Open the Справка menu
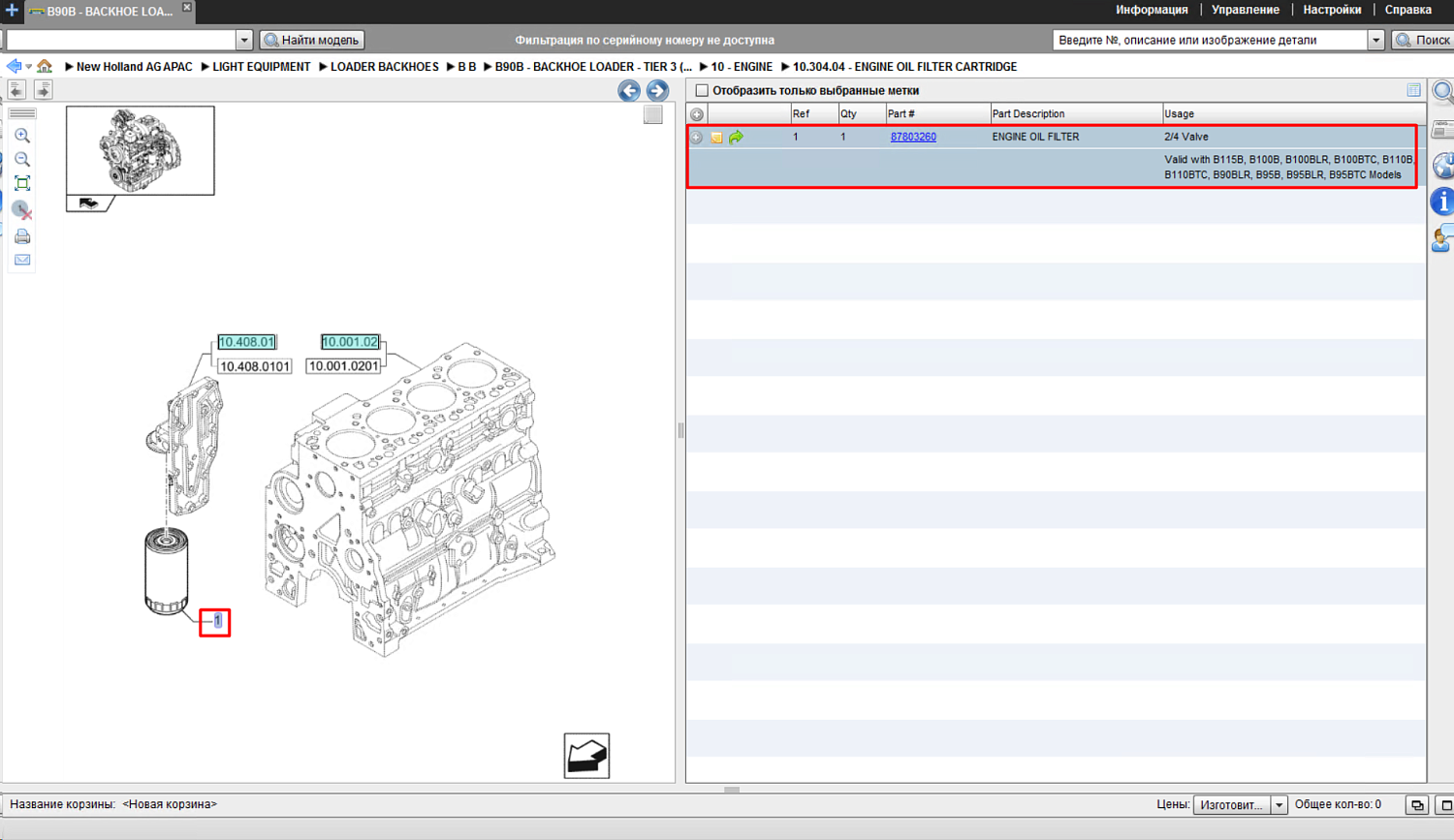The image size is (1454, 840). (x=1408, y=10)
